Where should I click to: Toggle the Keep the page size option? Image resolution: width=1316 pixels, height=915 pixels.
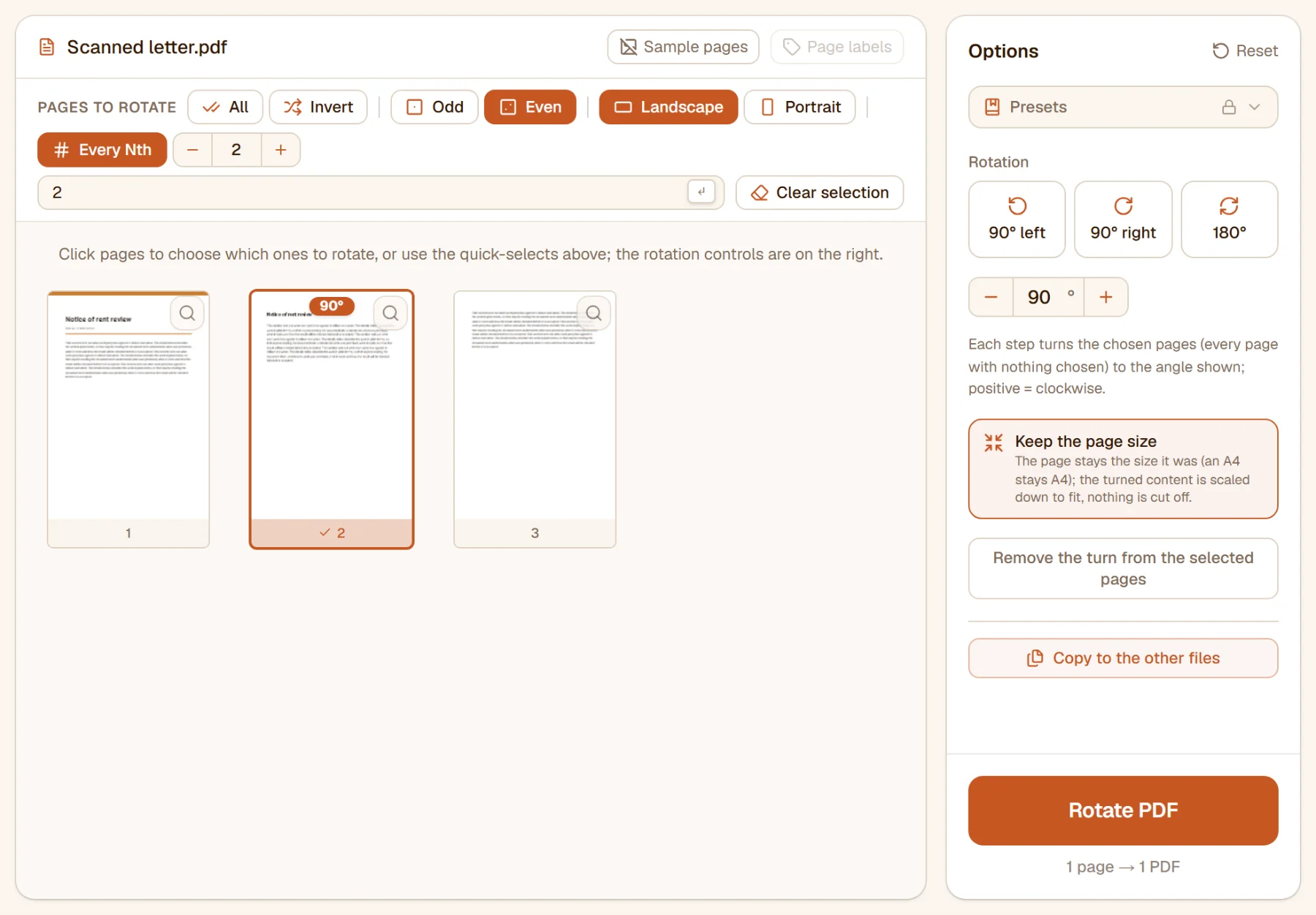pos(1123,469)
